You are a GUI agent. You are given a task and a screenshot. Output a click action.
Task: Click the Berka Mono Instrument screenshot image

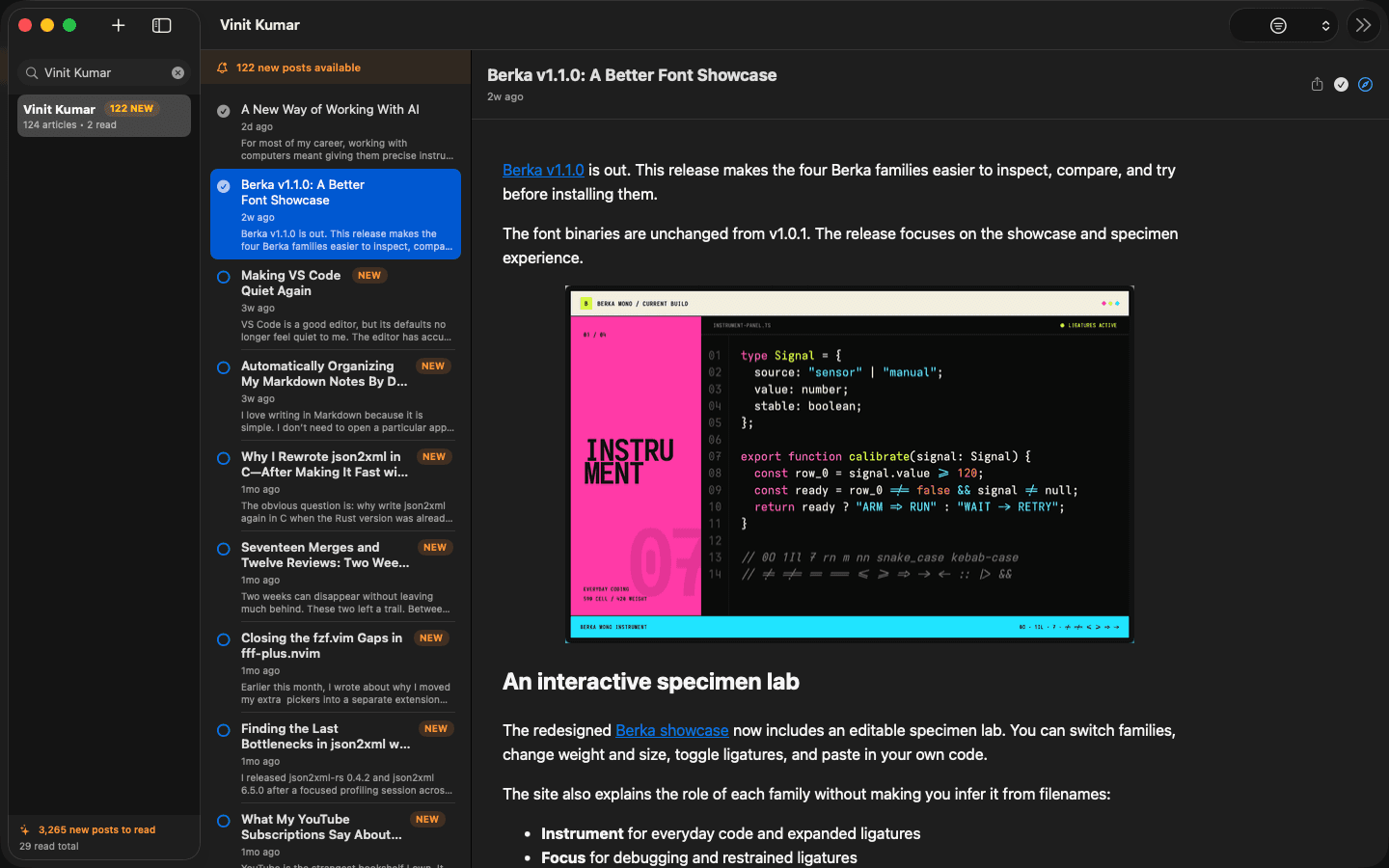pos(849,464)
